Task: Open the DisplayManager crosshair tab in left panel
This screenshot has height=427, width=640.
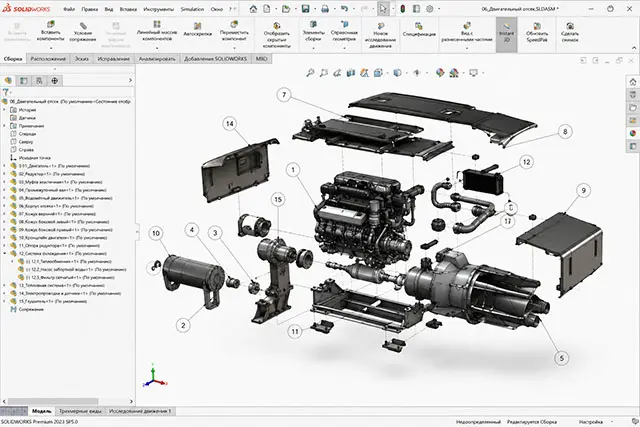Action: tap(54, 81)
